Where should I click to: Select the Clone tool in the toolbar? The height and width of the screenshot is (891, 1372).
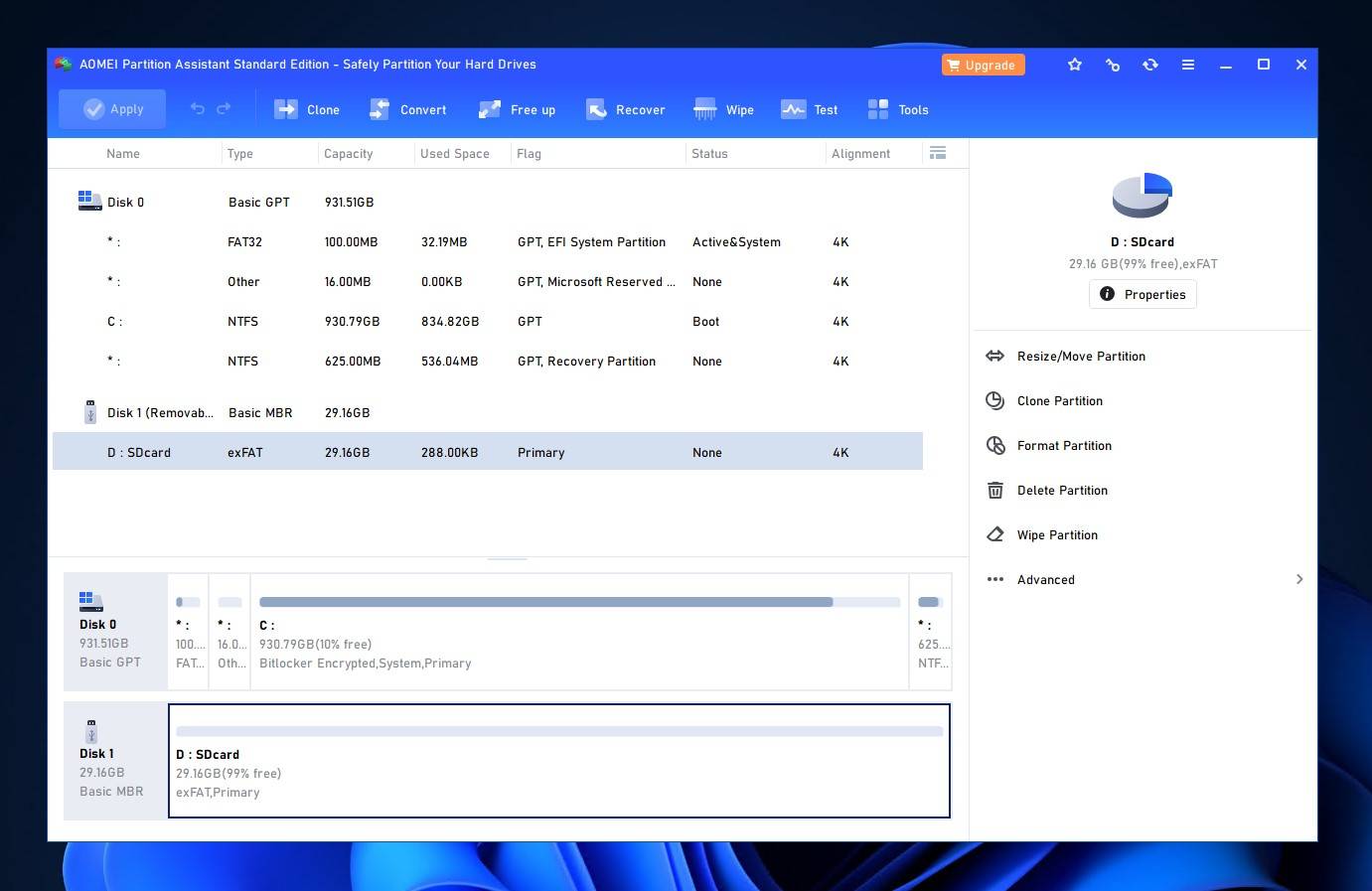coord(308,109)
